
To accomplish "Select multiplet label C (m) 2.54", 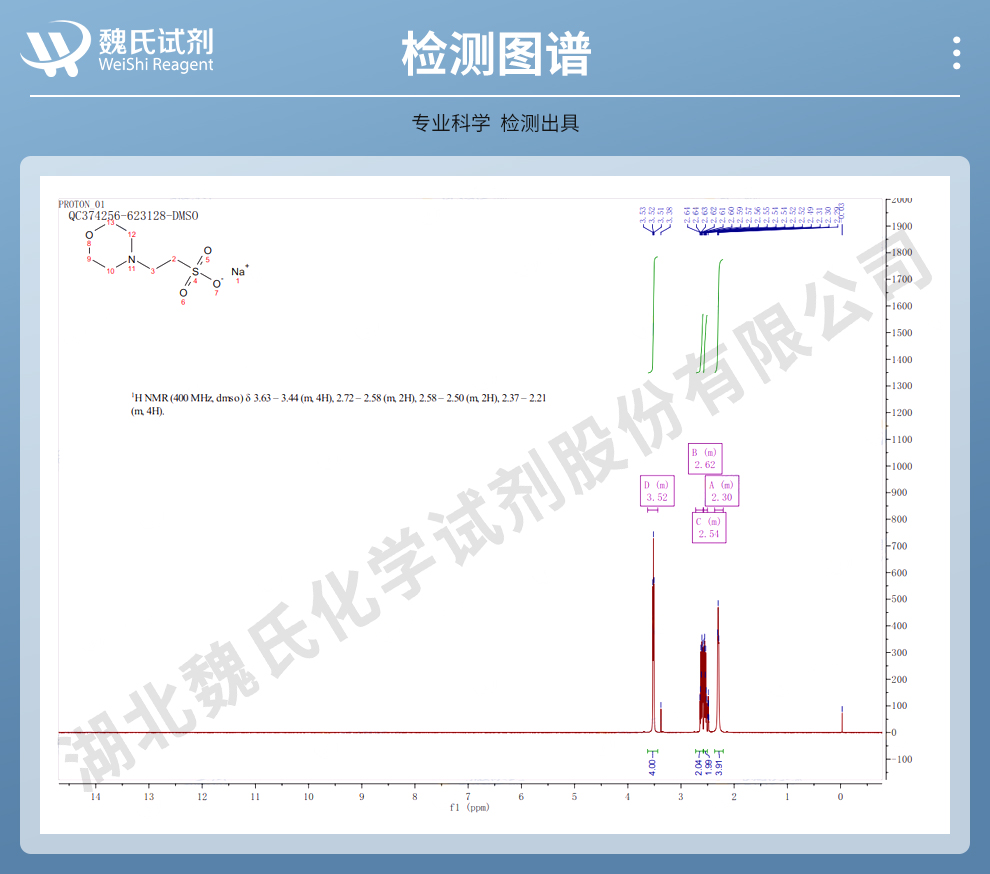I will point(708,527).
